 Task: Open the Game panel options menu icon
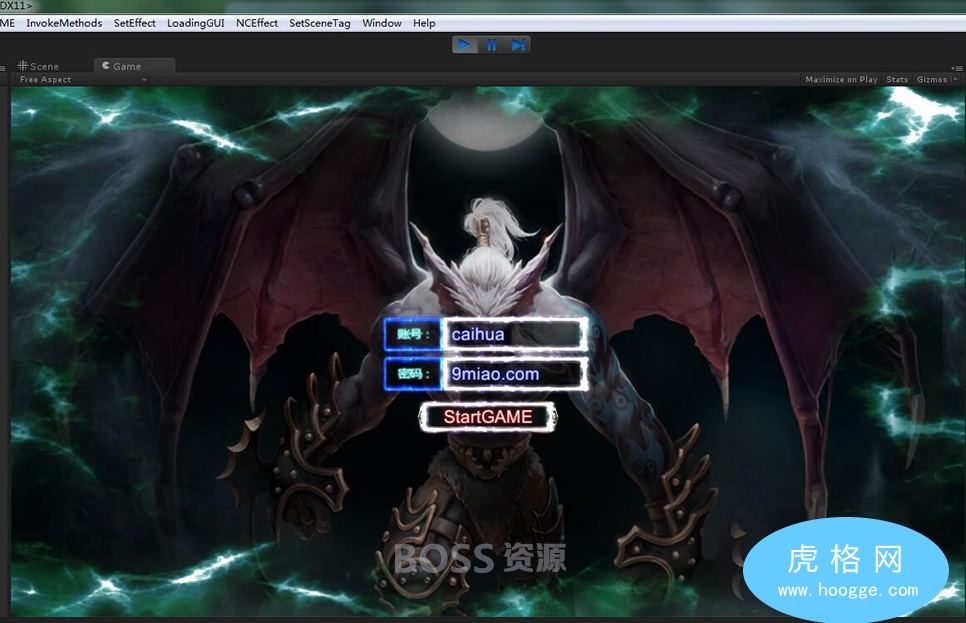coord(956,68)
